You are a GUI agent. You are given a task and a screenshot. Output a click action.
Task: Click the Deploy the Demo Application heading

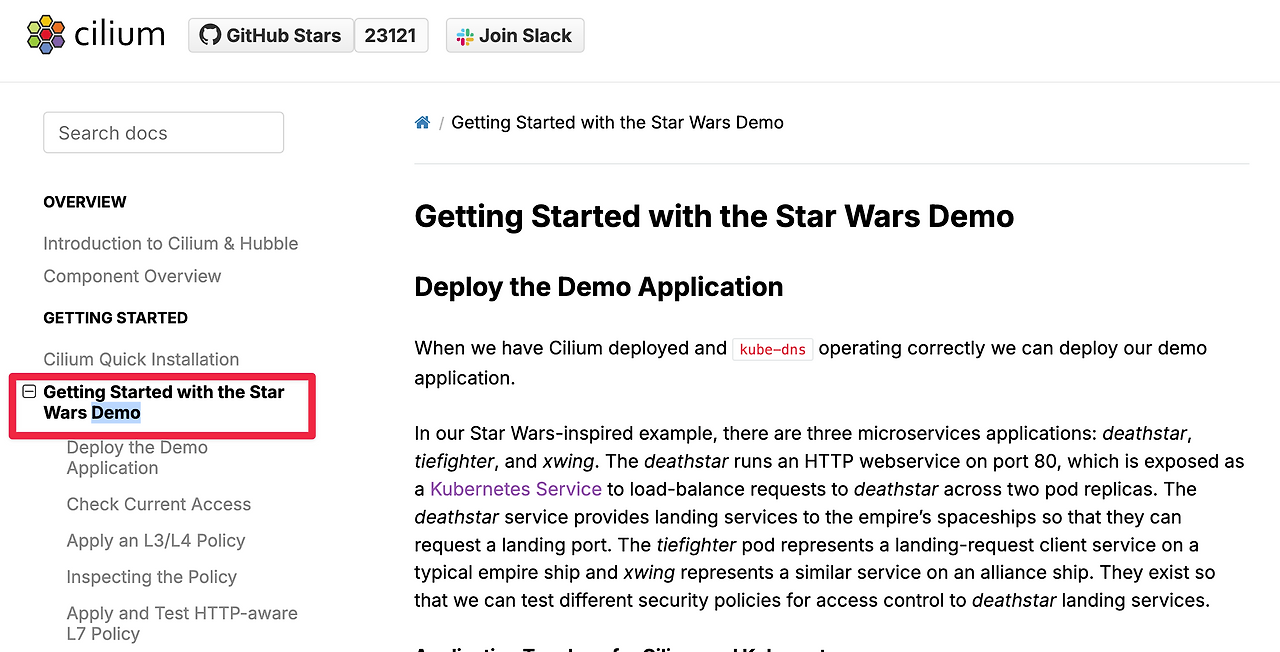(599, 287)
